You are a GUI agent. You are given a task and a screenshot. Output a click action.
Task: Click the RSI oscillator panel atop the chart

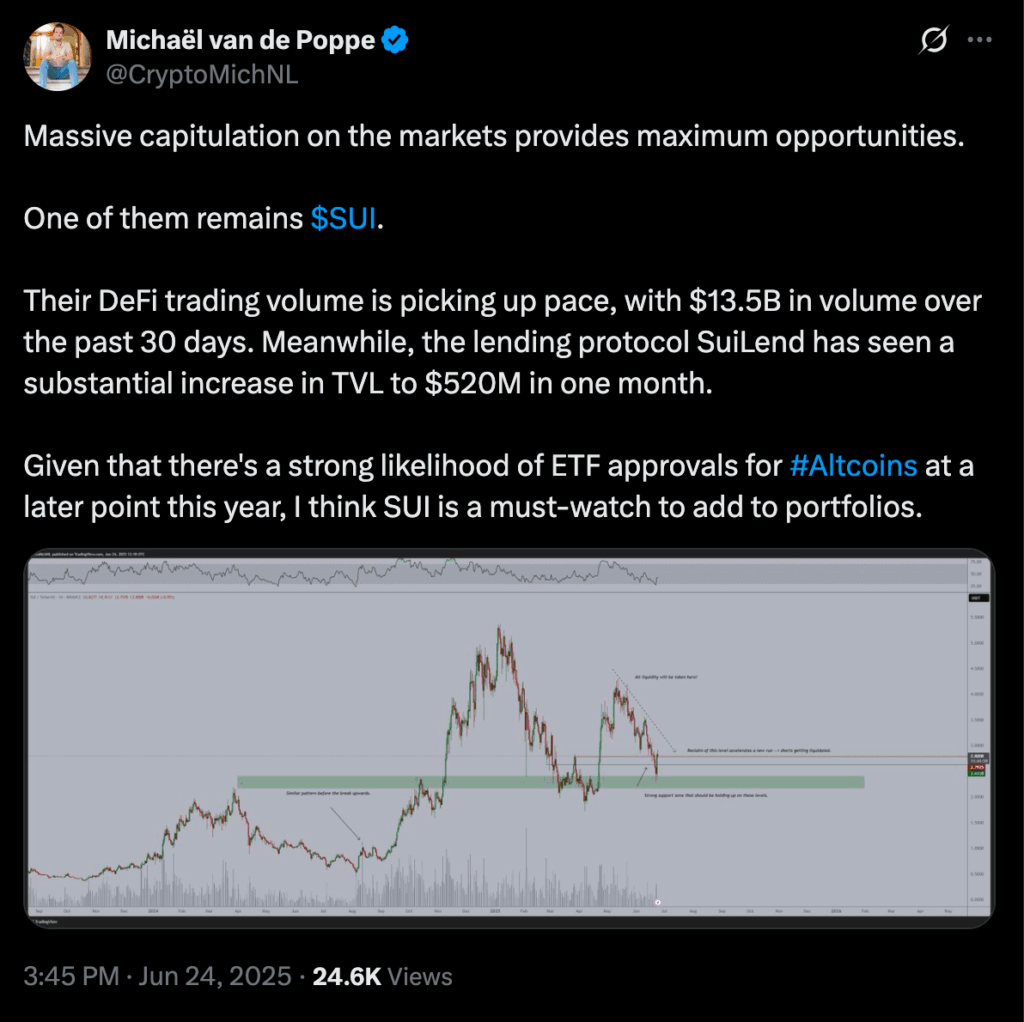click(x=496, y=573)
